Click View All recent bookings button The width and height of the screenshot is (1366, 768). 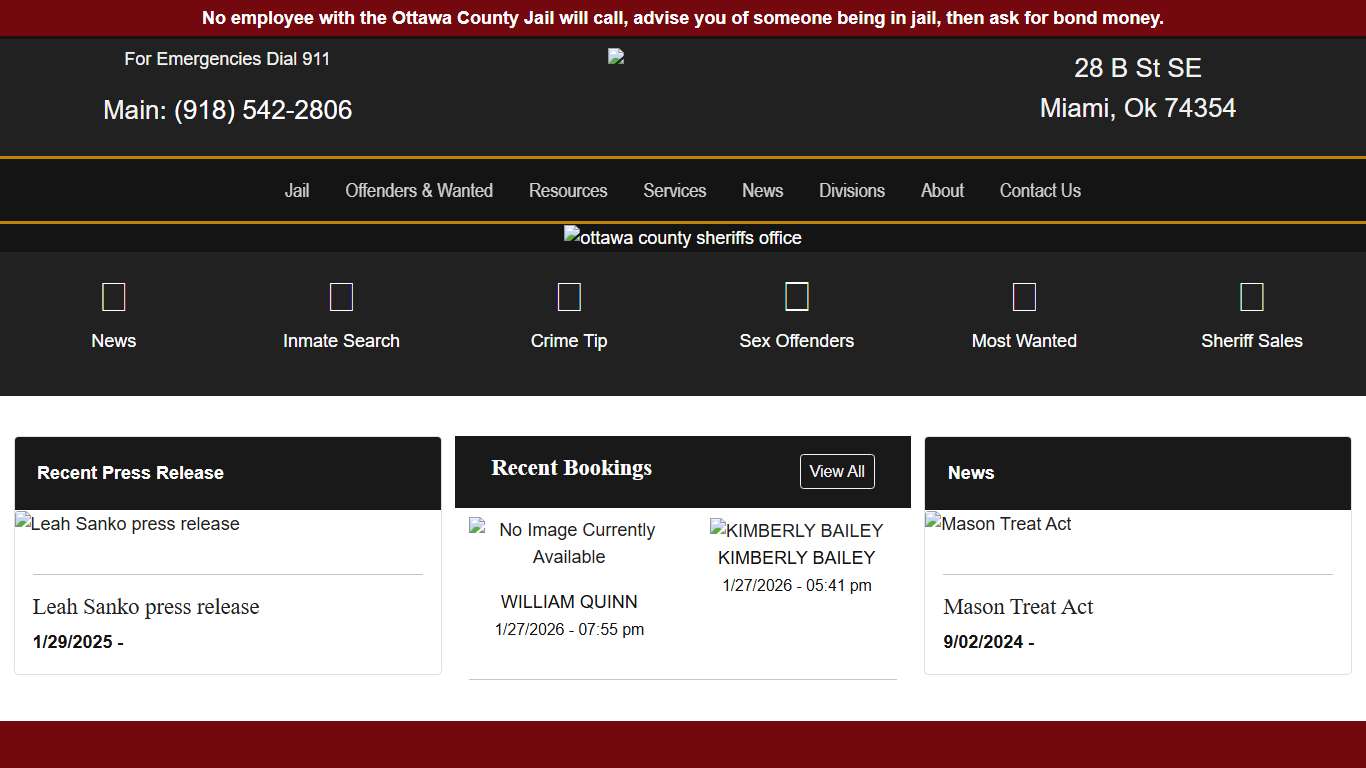(837, 471)
